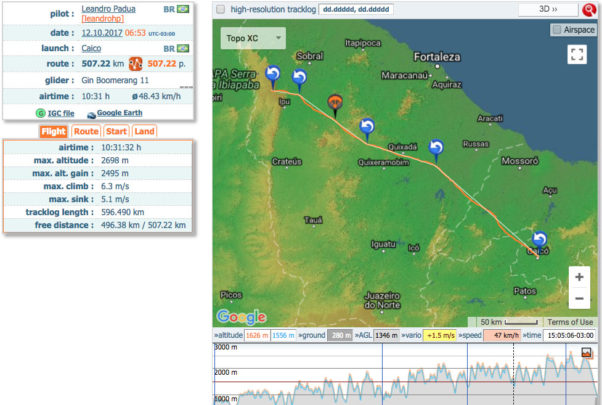The height and width of the screenshot is (405, 602).
Task: Click the 1346 m AGL value
Action: (x=386, y=335)
